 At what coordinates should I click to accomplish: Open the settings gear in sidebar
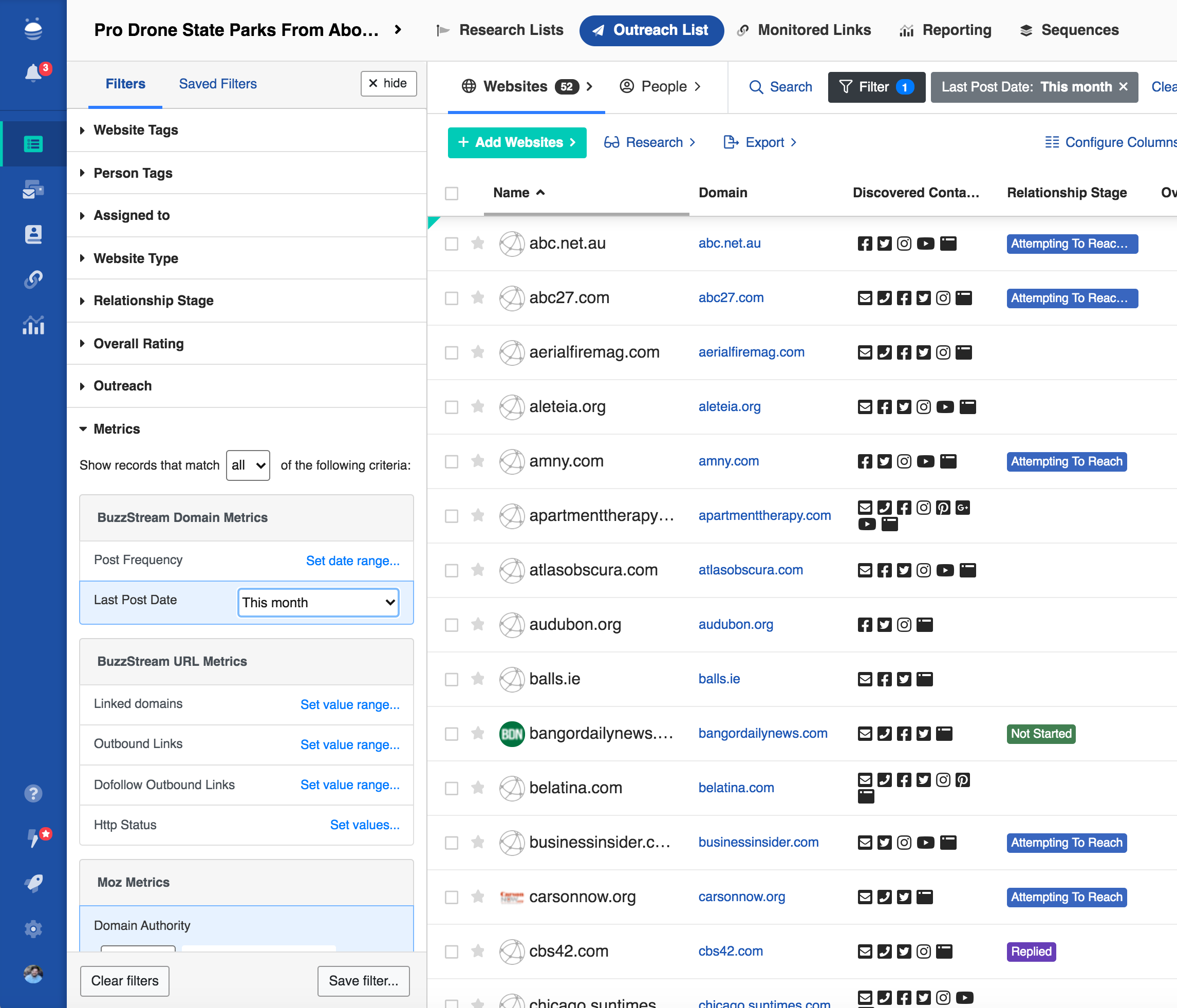[x=33, y=928]
